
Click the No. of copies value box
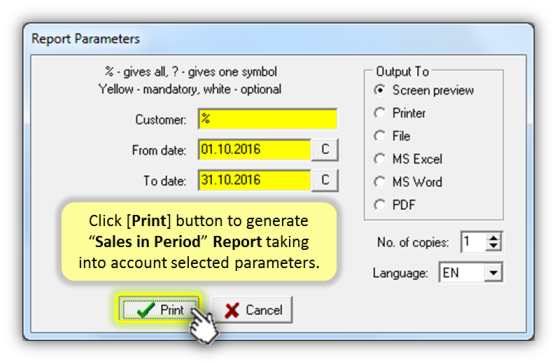tap(474, 242)
